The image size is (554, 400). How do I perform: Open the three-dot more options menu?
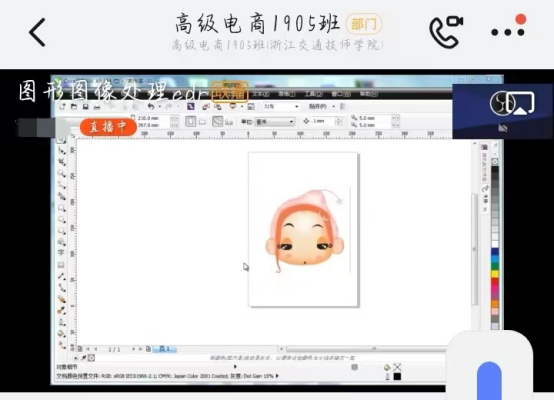pyautogui.click(x=508, y=32)
